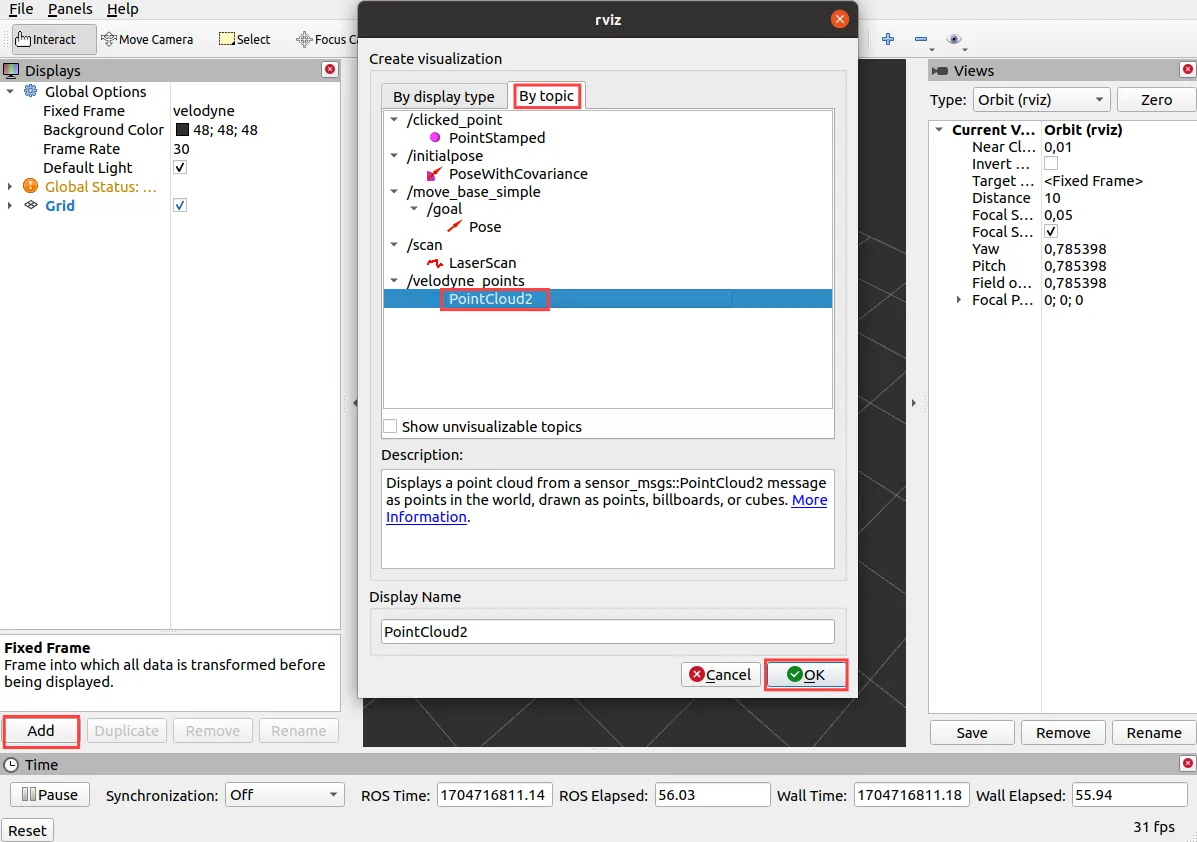Image resolution: width=1197 pixels, height=842 pixels.
Task: Close the Displays panel
Action: [x=329, y=70]
